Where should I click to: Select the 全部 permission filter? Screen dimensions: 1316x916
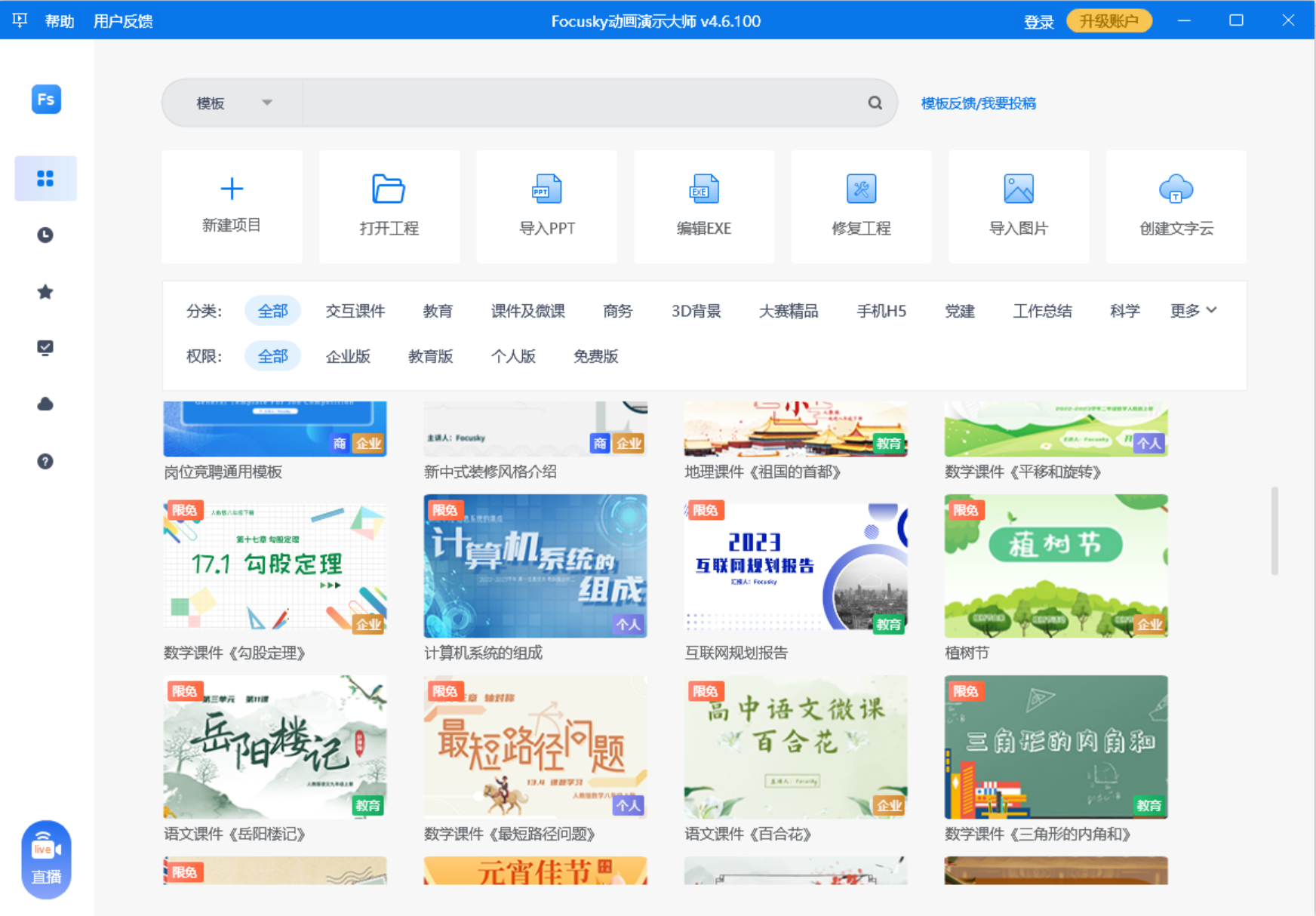272,356
